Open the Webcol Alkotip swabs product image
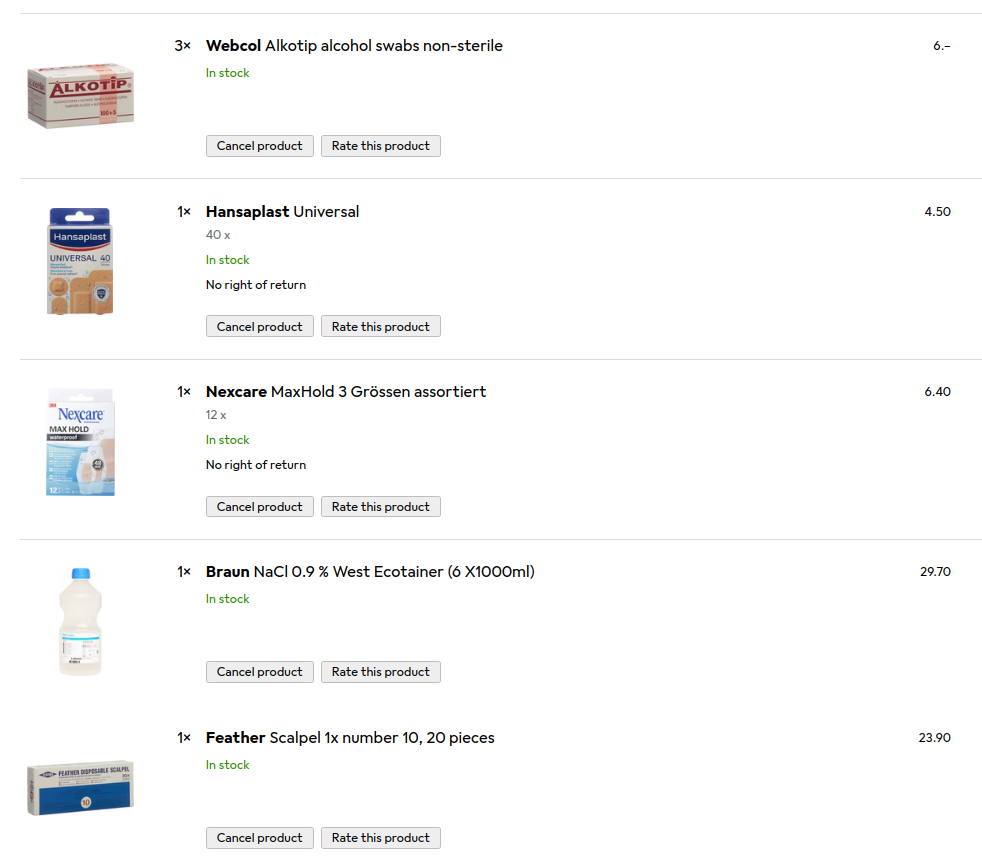This screenshot has height=868, width=982. pos(80,96)
